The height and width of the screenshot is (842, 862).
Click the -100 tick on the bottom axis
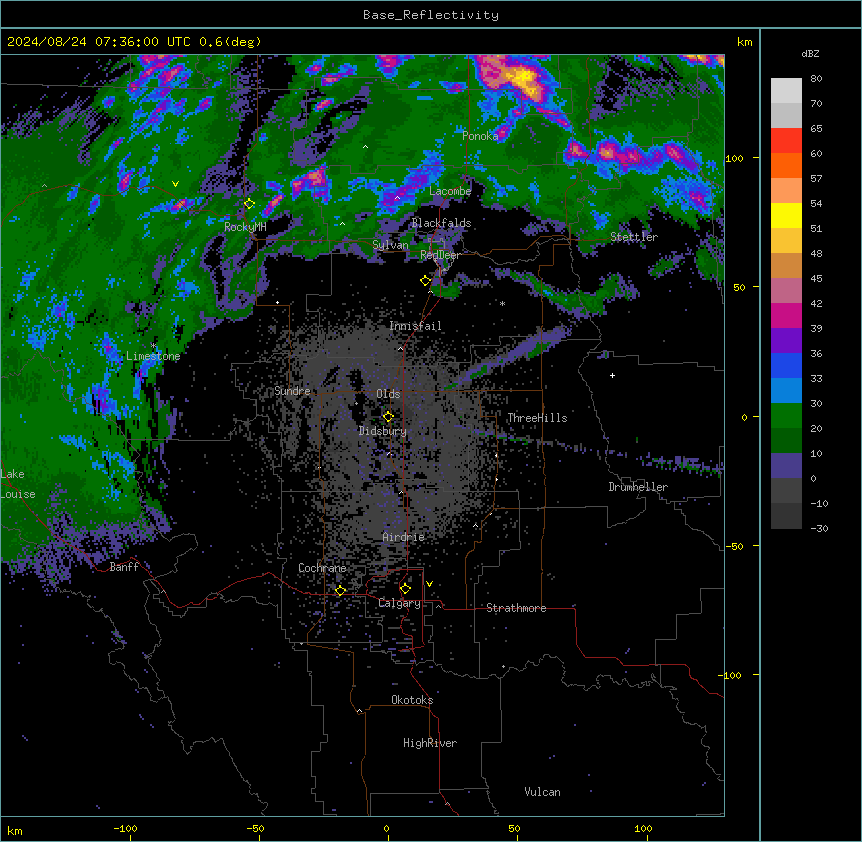pyautogui.click(x=125, y=828)
